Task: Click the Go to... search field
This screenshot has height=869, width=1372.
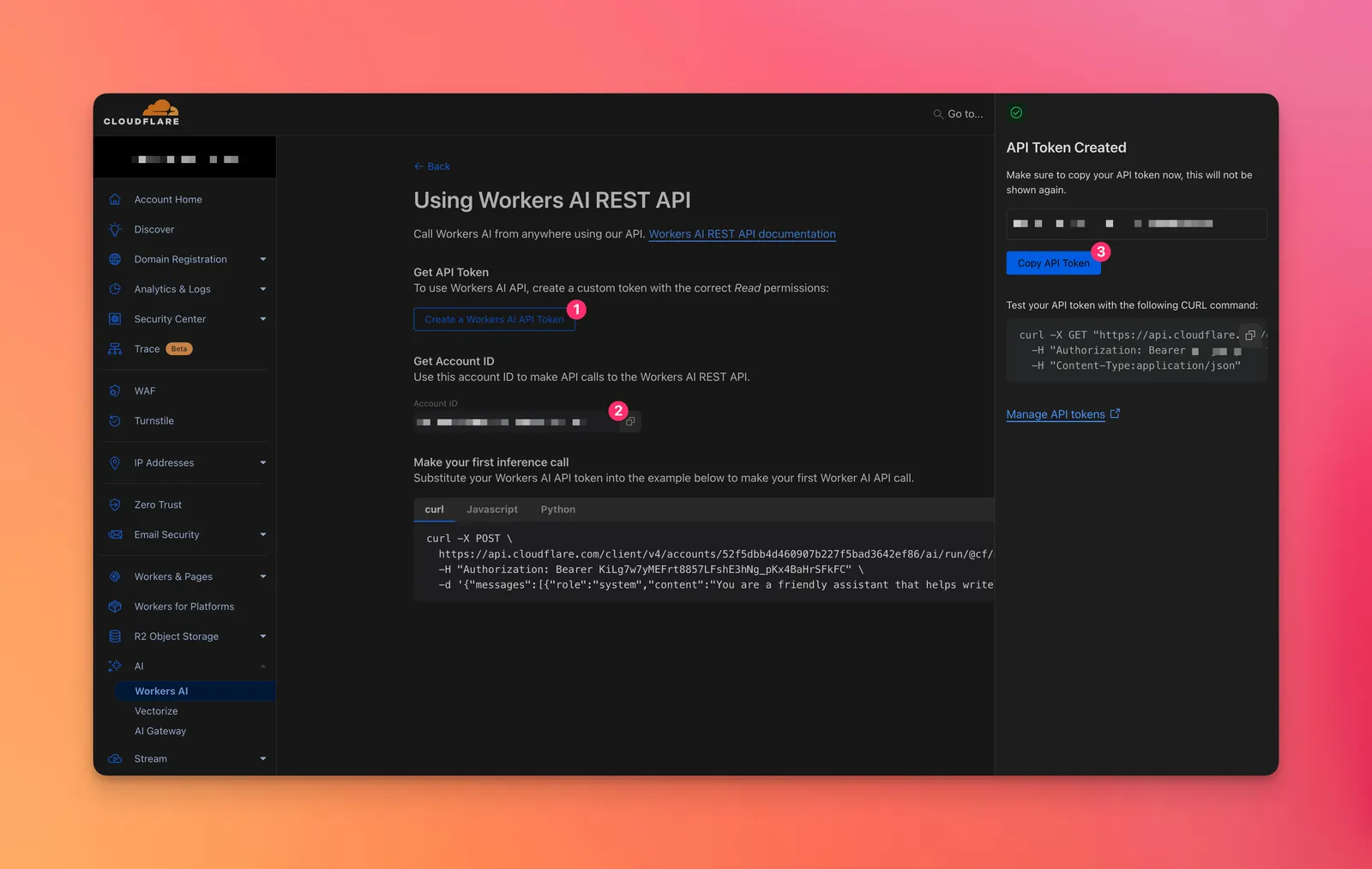Action: point(958,113)
